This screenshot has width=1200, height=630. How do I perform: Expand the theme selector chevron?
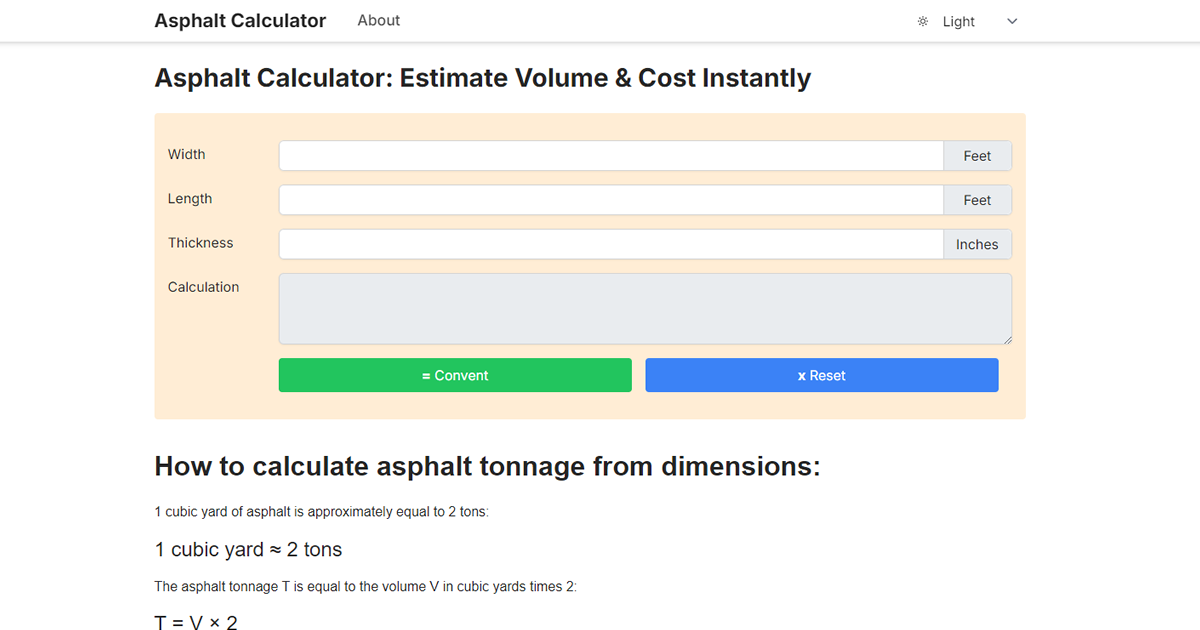1012,21
